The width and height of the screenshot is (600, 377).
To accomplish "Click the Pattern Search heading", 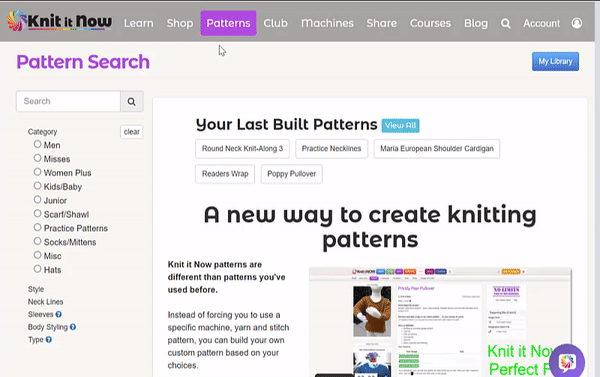I will (x=83, y=62).
